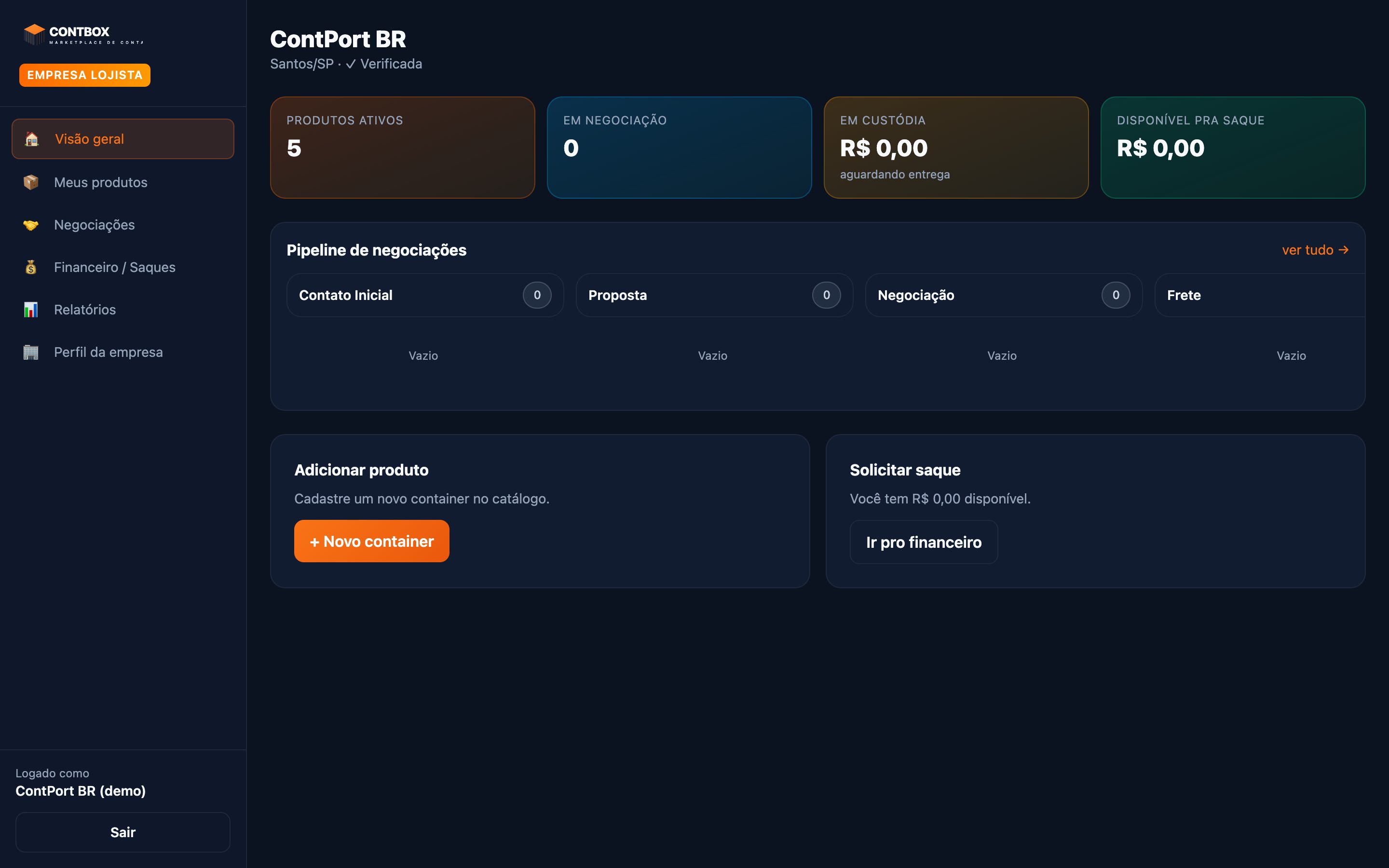
Task: Open the Visão geral menu item
Action: click(123, 139)
